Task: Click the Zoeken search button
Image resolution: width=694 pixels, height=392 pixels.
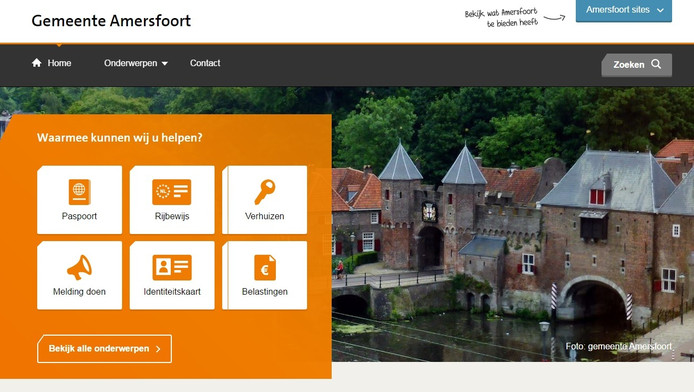Action: click(x=636, y=65)
